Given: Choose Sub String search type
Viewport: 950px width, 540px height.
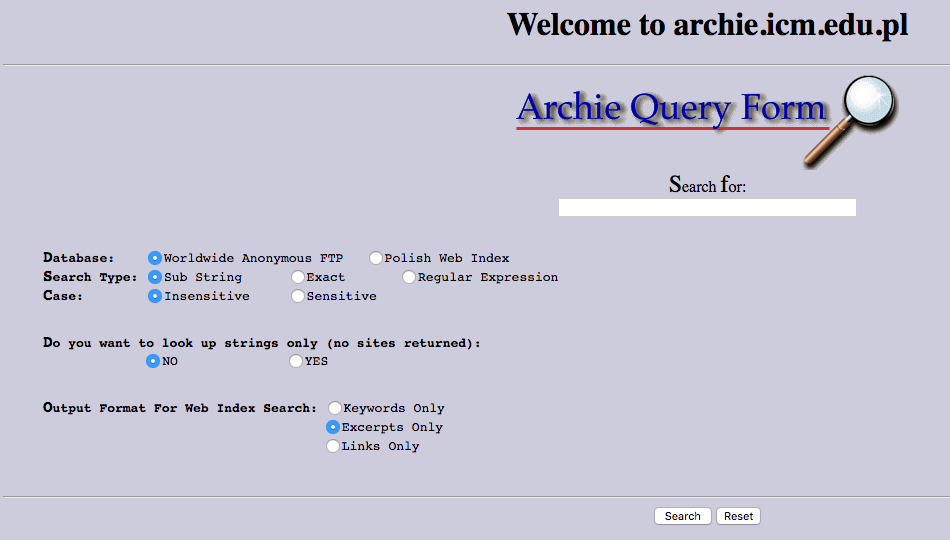Looking at the screenshot, I should point(154,277).
